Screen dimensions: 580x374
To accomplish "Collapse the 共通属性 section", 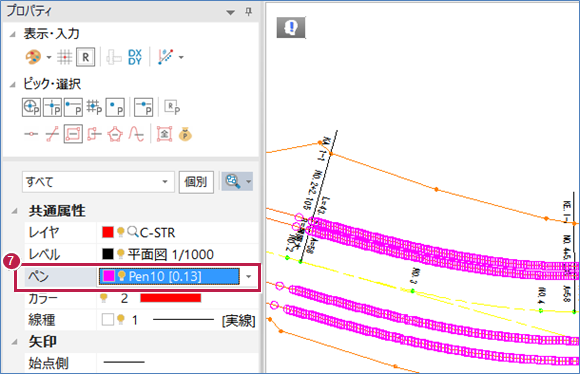I will click(x=14, y=211).
